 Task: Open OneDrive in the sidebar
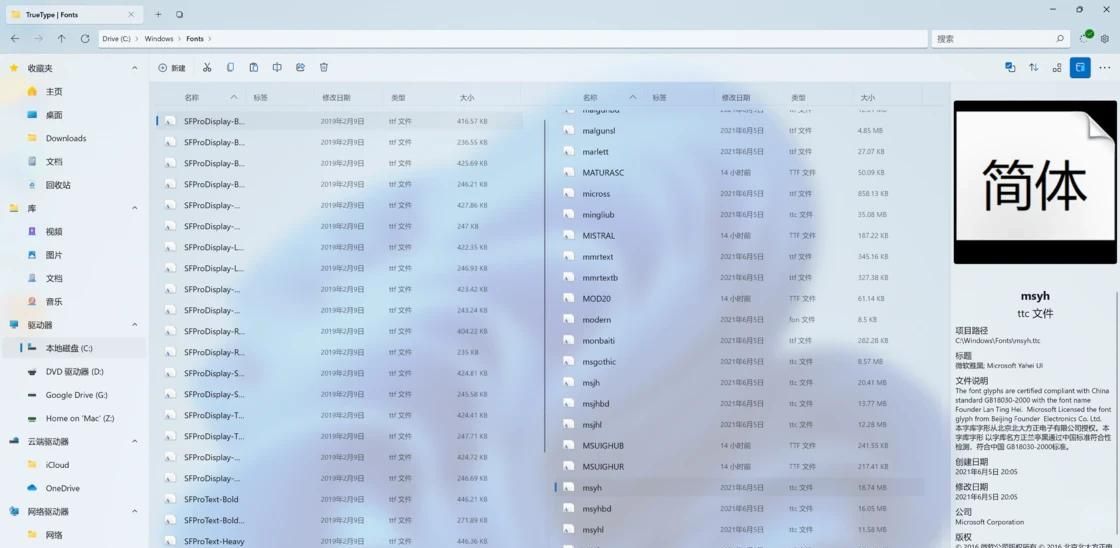(75, 488)
